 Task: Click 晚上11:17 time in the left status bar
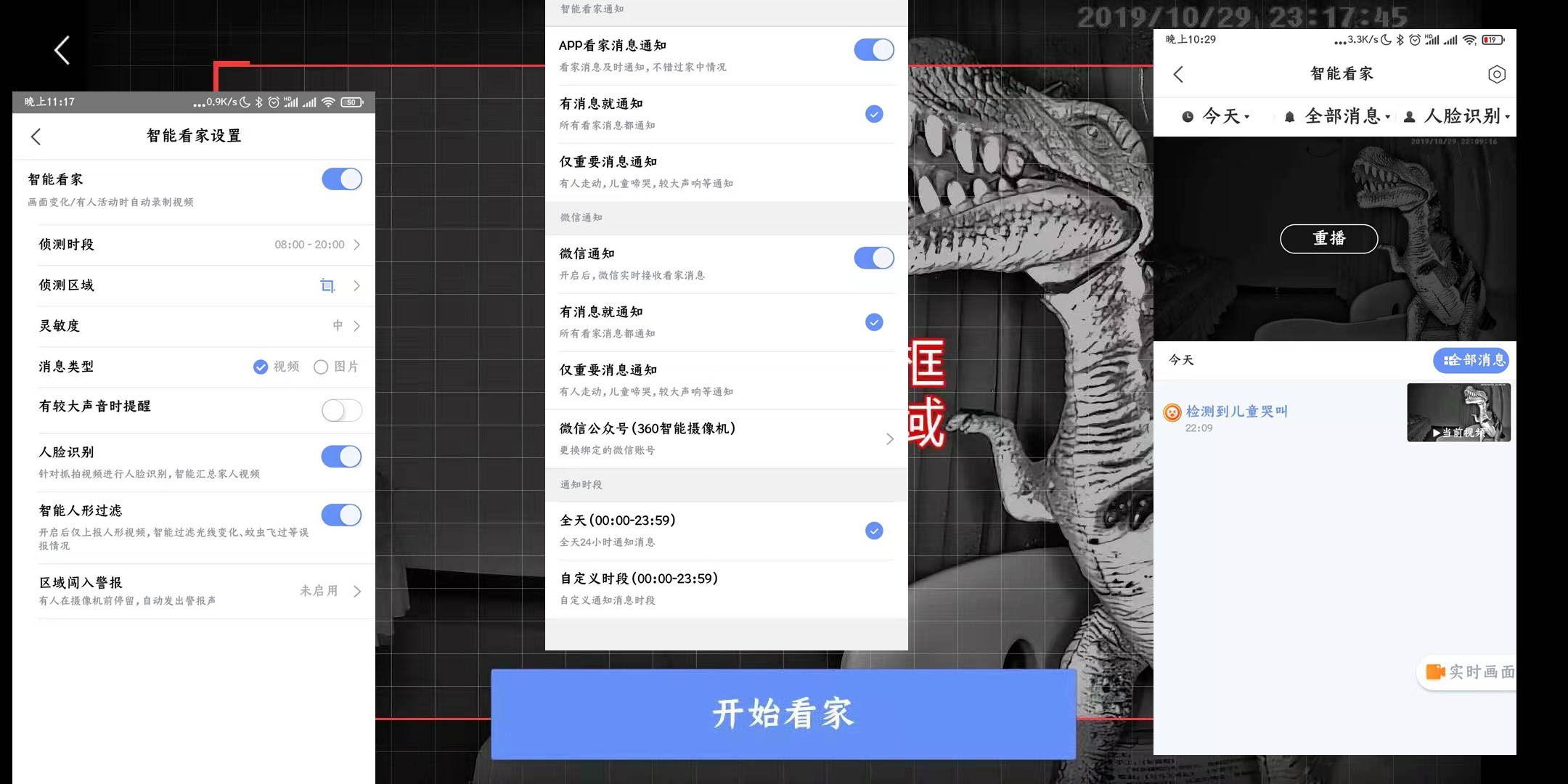(49, 102)
